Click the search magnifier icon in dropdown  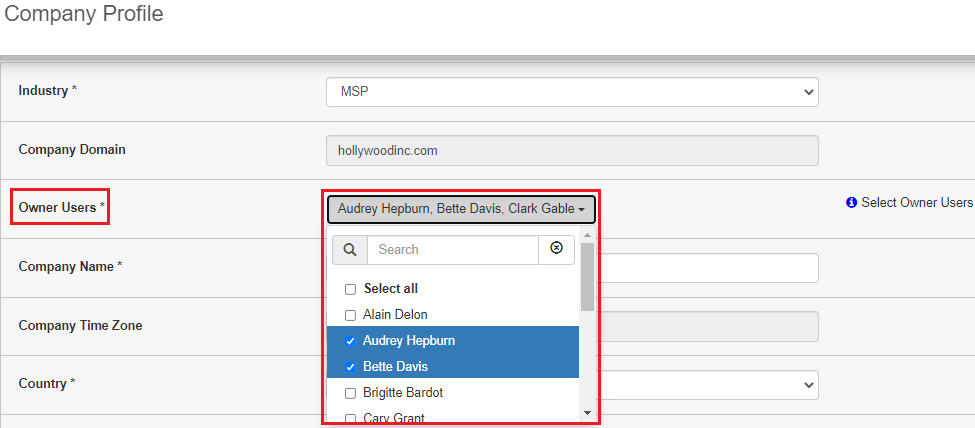(x=349, y=249)
